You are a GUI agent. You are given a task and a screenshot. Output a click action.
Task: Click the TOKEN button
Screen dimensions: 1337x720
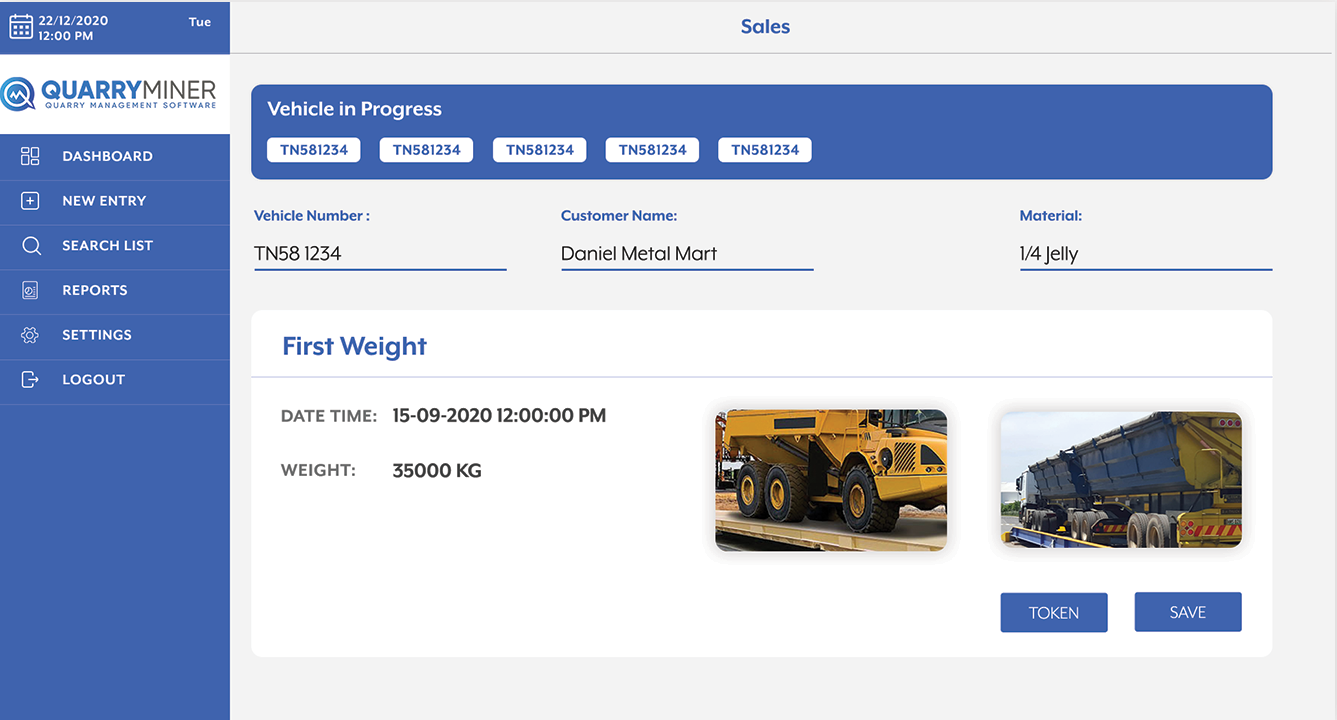(1054, 613)
